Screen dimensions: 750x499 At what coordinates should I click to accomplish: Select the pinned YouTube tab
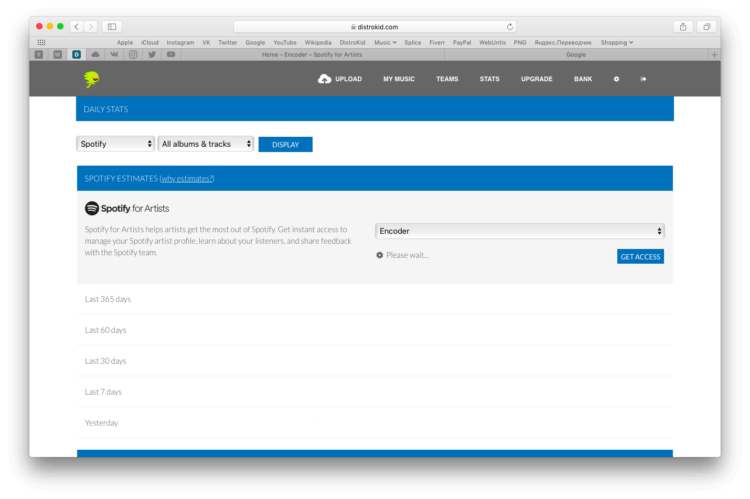point(171,55)
